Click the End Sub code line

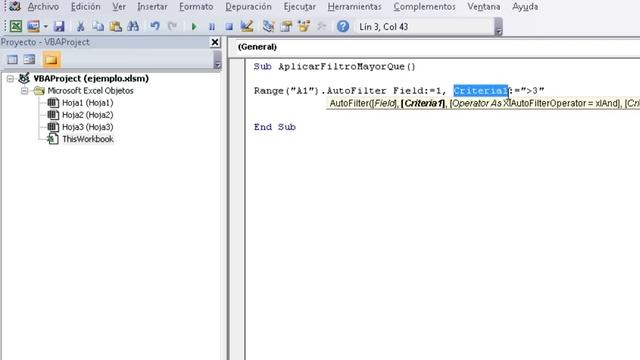(x=274, y=127)
